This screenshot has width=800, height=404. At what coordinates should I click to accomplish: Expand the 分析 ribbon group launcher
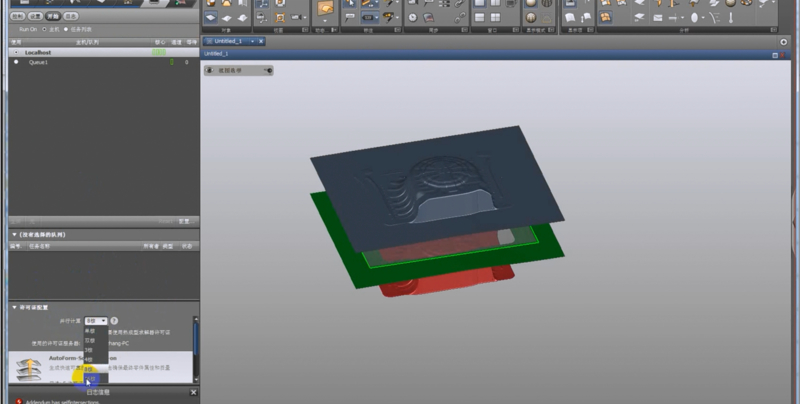[x=773, y=30]
